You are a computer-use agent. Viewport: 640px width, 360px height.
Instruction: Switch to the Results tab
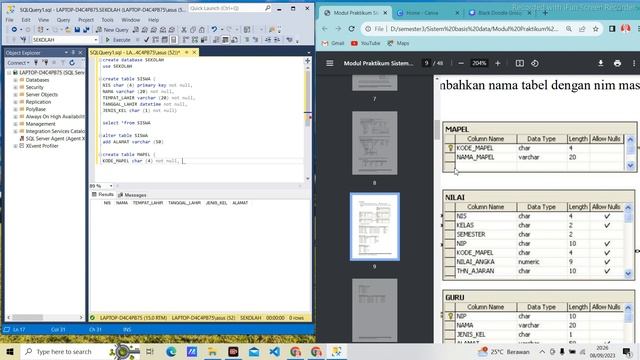coord(102,195)
